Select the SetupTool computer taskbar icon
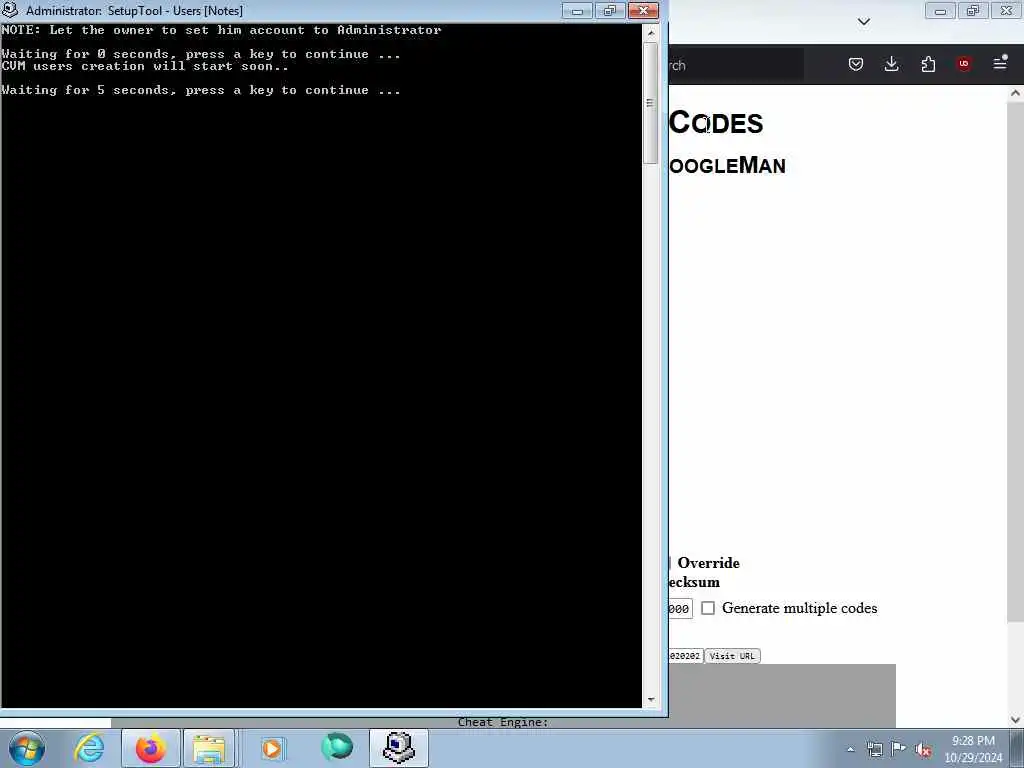1024x768 pixels. point(399,748)
